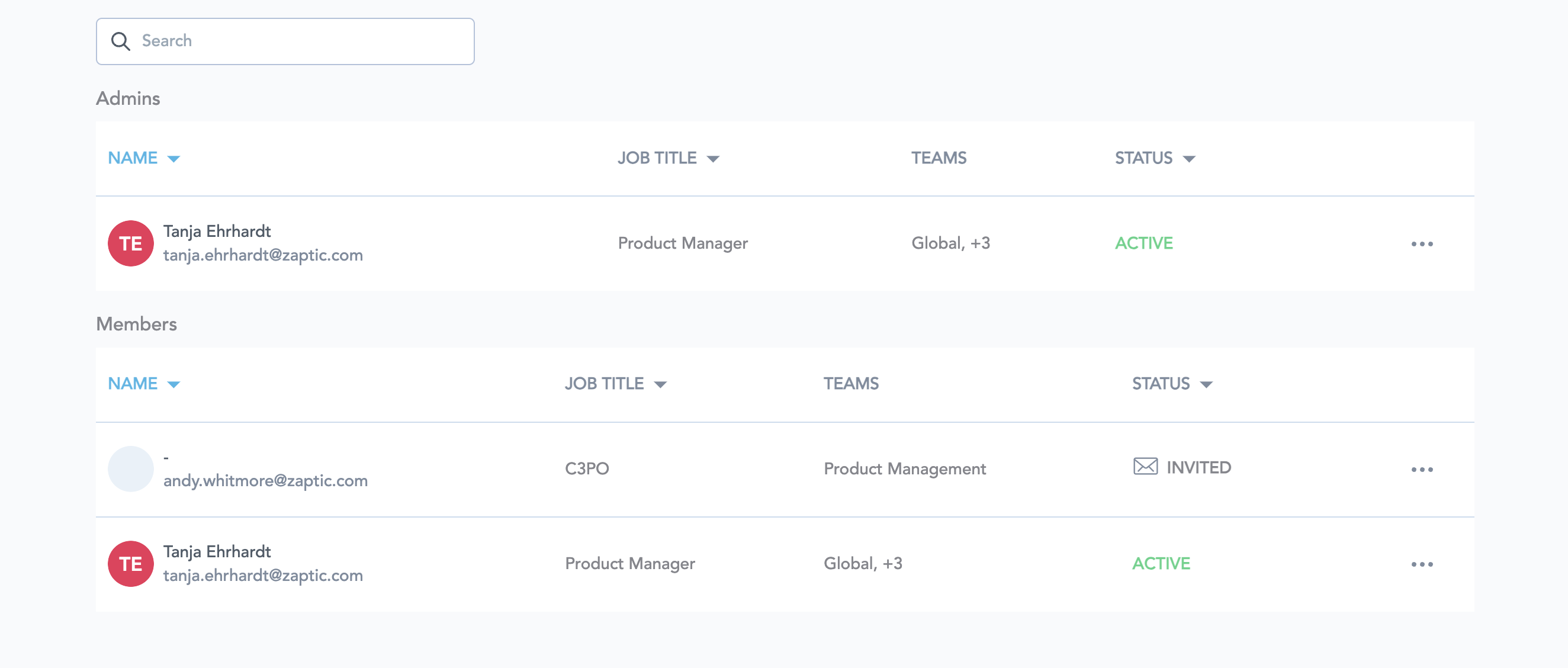This screenshot has height=668, width=1568.
Task: Click the blank avatar for andy.whitmore
Action: (130, 469)
